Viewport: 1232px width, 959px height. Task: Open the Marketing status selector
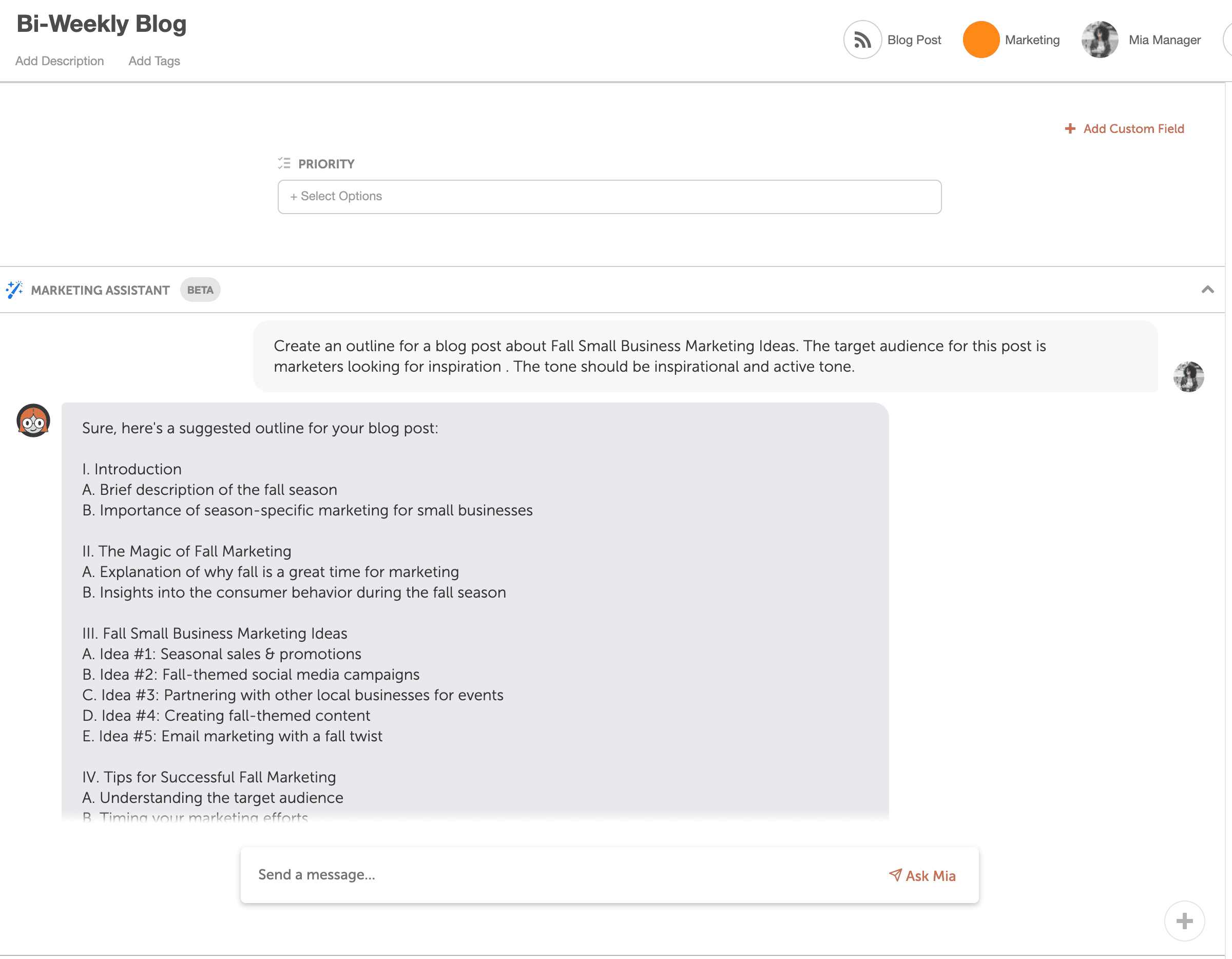click(x=1032, y=40)
